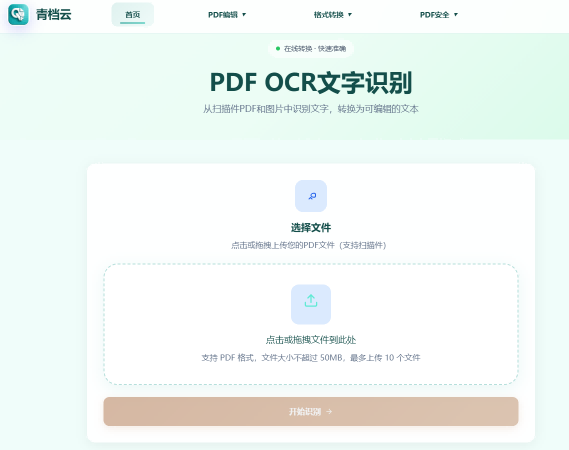Click the 点击或拖拽上传您的PDF文件 hint
The height and width of the screenshot is (450, 569).
[x=308, y=245]
